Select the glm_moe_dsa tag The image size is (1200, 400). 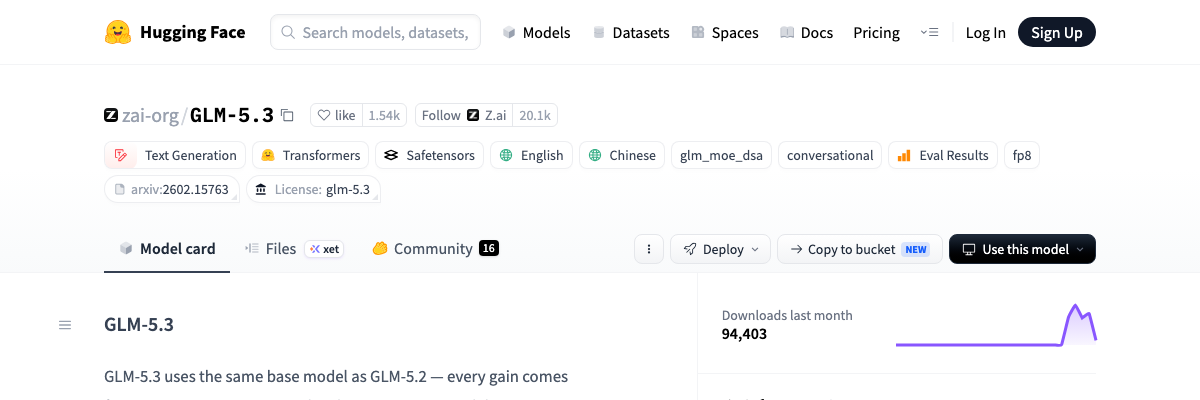click(720, 155)
